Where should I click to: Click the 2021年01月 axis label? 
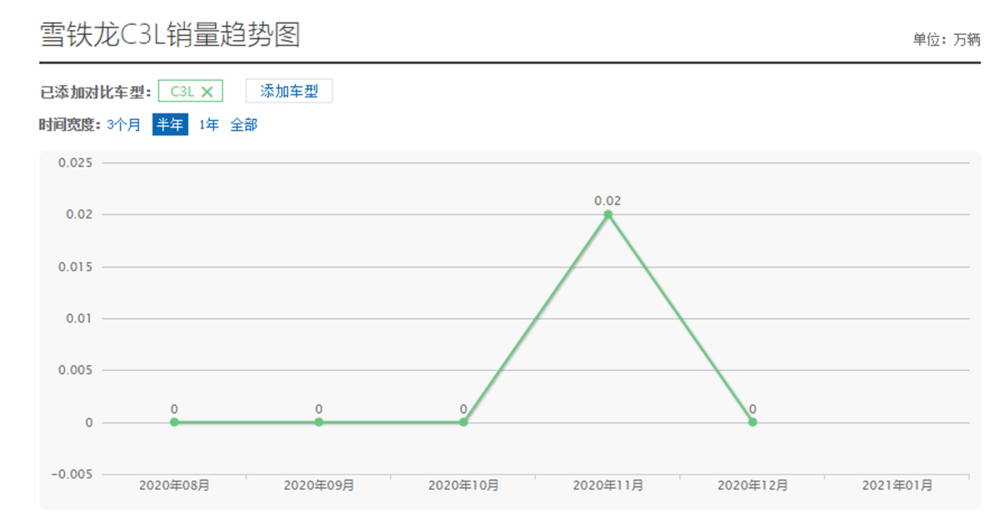[897, 486]
